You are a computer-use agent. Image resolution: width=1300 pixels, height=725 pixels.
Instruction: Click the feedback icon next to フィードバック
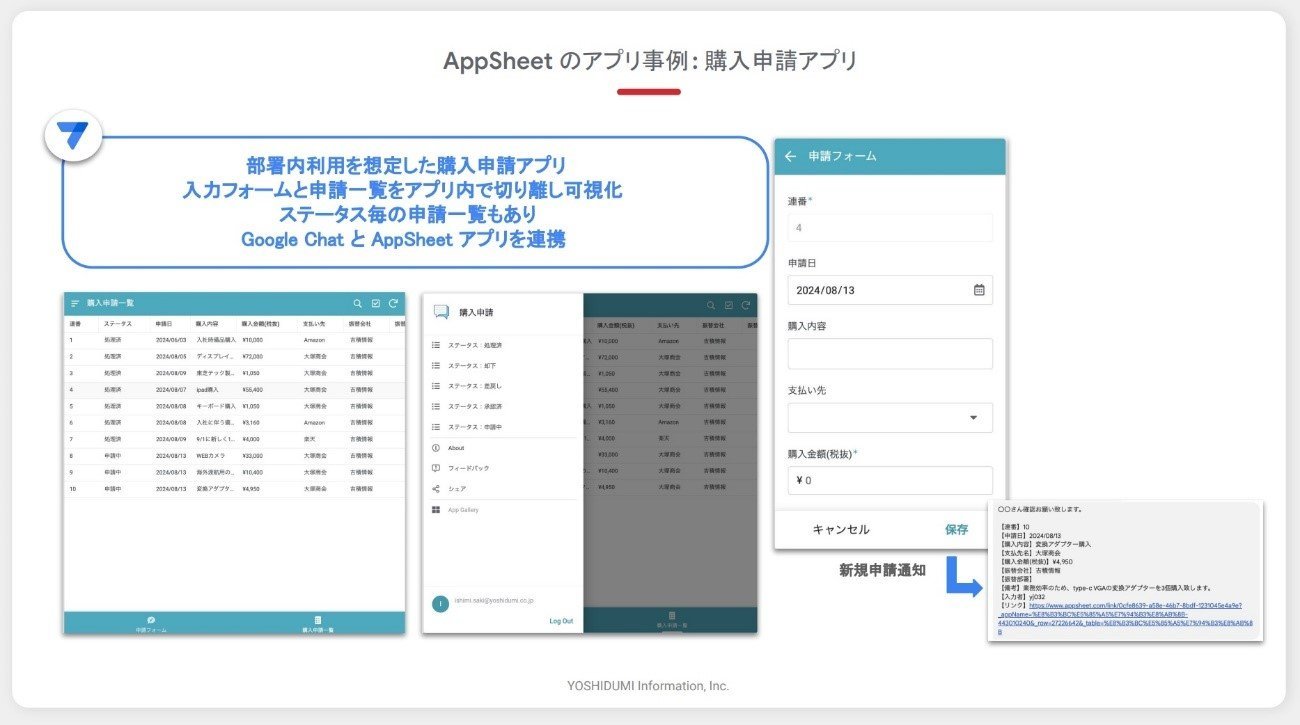436,468
